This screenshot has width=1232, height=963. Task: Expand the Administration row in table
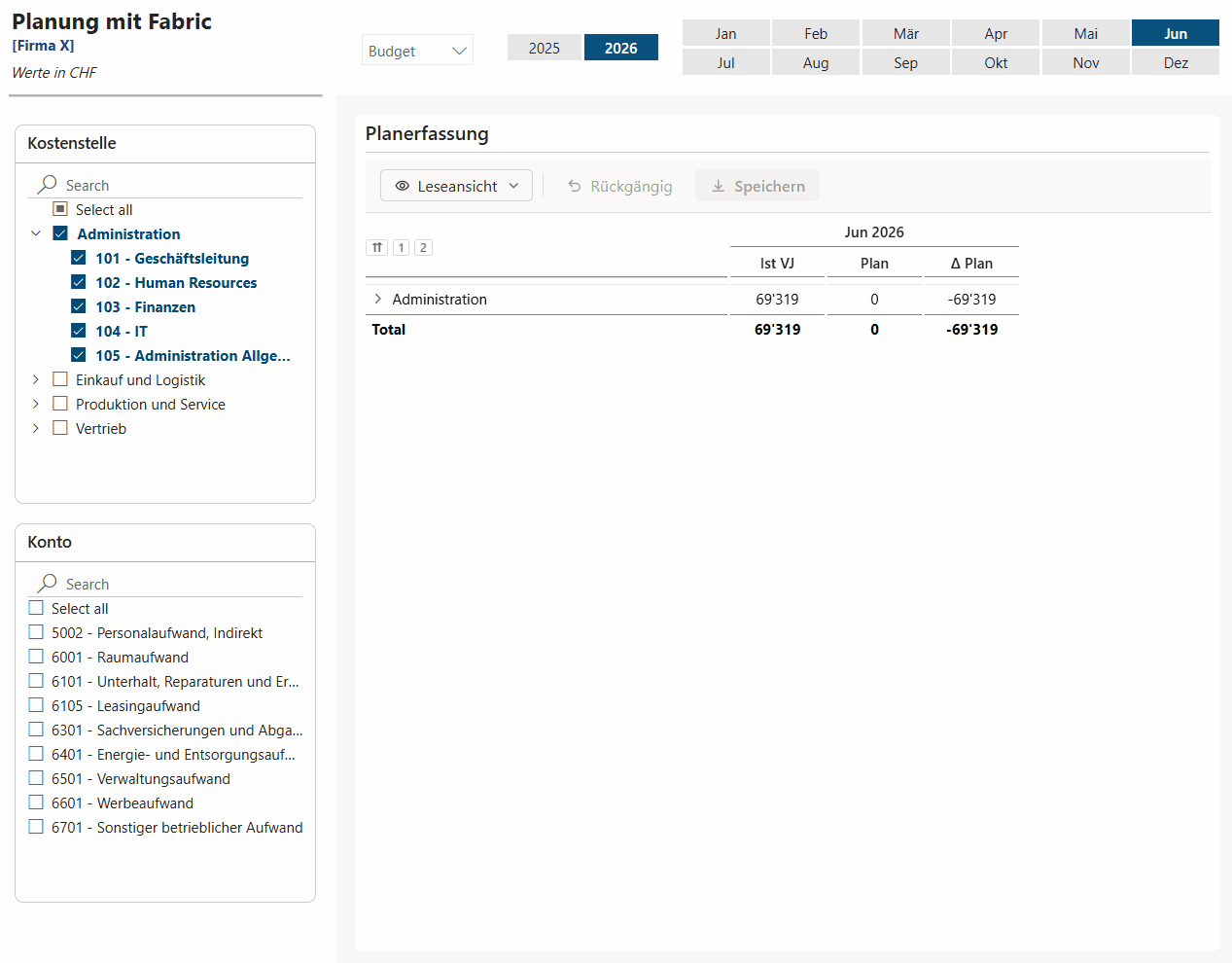click(377, 299)
